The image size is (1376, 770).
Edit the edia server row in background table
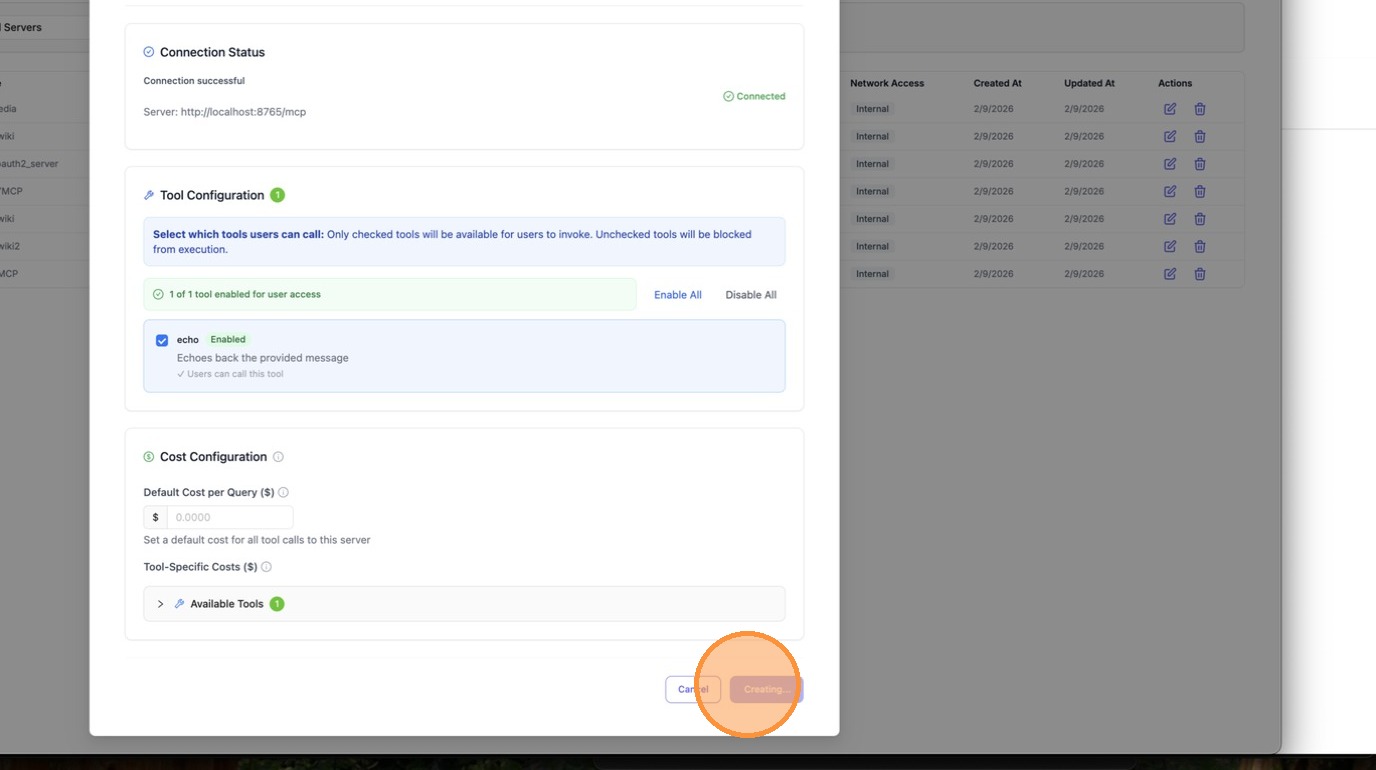point(1170,109)
